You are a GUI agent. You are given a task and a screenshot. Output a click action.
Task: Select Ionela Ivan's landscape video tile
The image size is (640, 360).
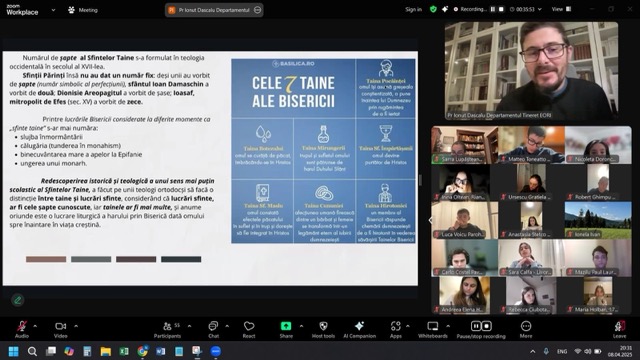598,220
